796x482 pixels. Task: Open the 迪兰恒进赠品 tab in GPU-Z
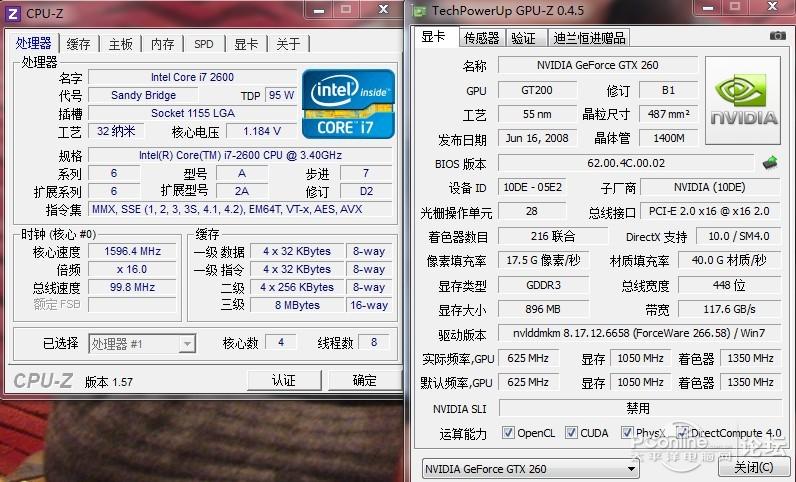pos(589,38)
